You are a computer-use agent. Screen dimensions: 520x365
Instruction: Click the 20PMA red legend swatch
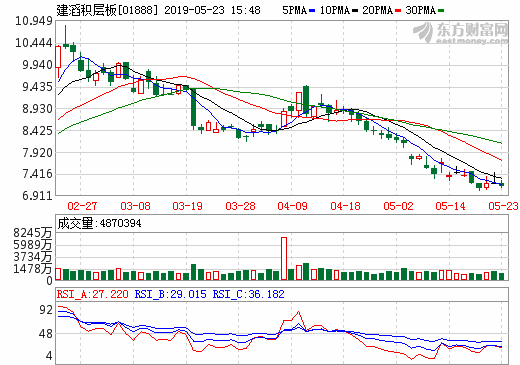tap(398, 11)
